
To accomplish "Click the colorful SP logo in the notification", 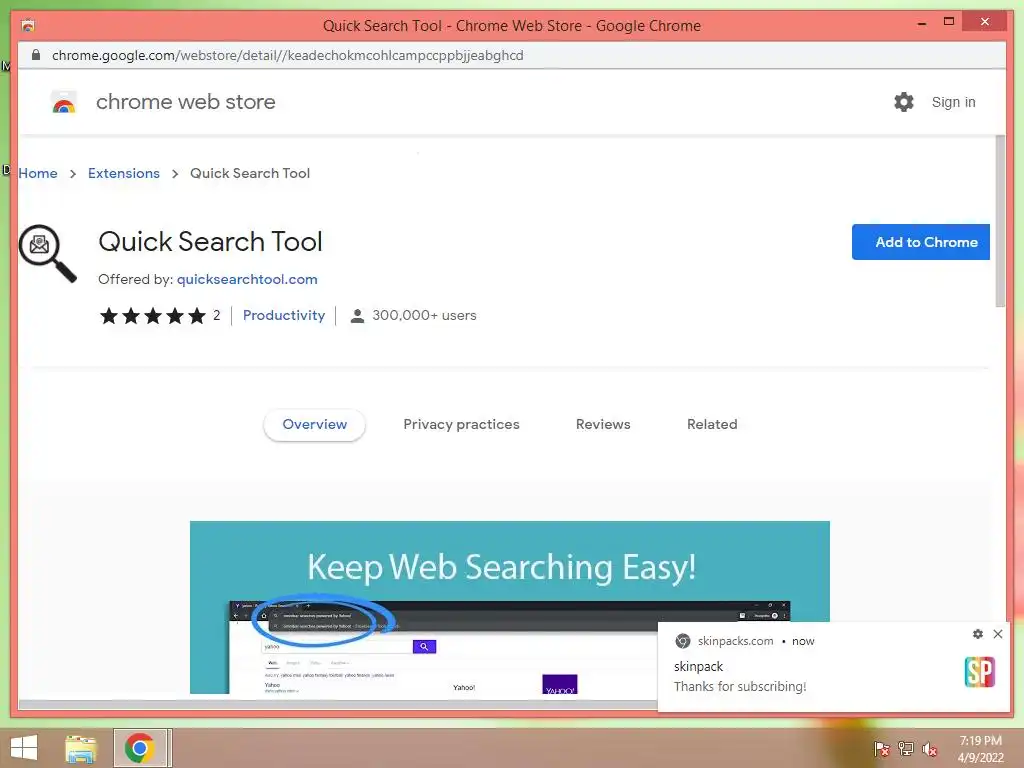I will [x=980, y=671].
